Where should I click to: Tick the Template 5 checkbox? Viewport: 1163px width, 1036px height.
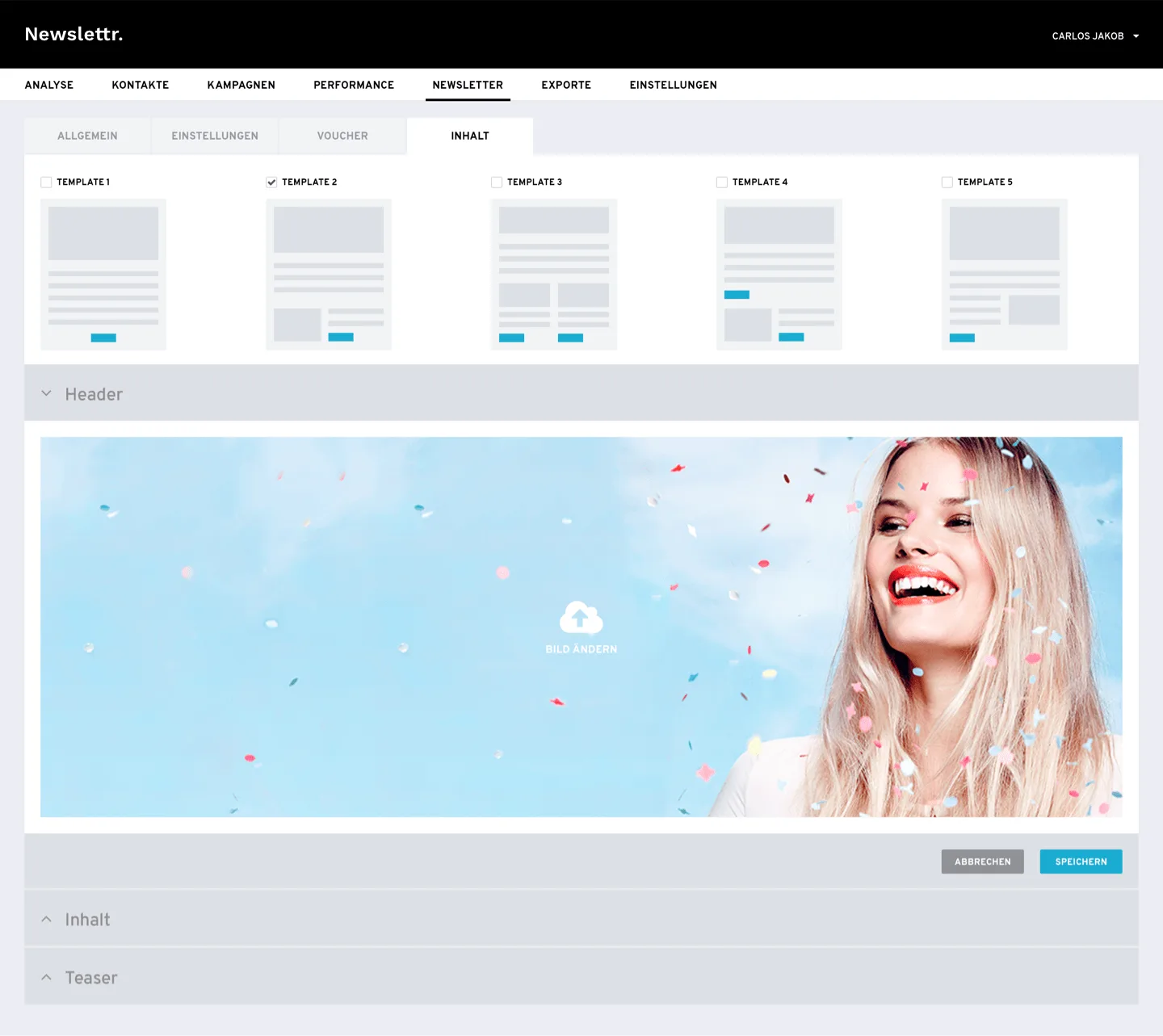click(947, 182)
